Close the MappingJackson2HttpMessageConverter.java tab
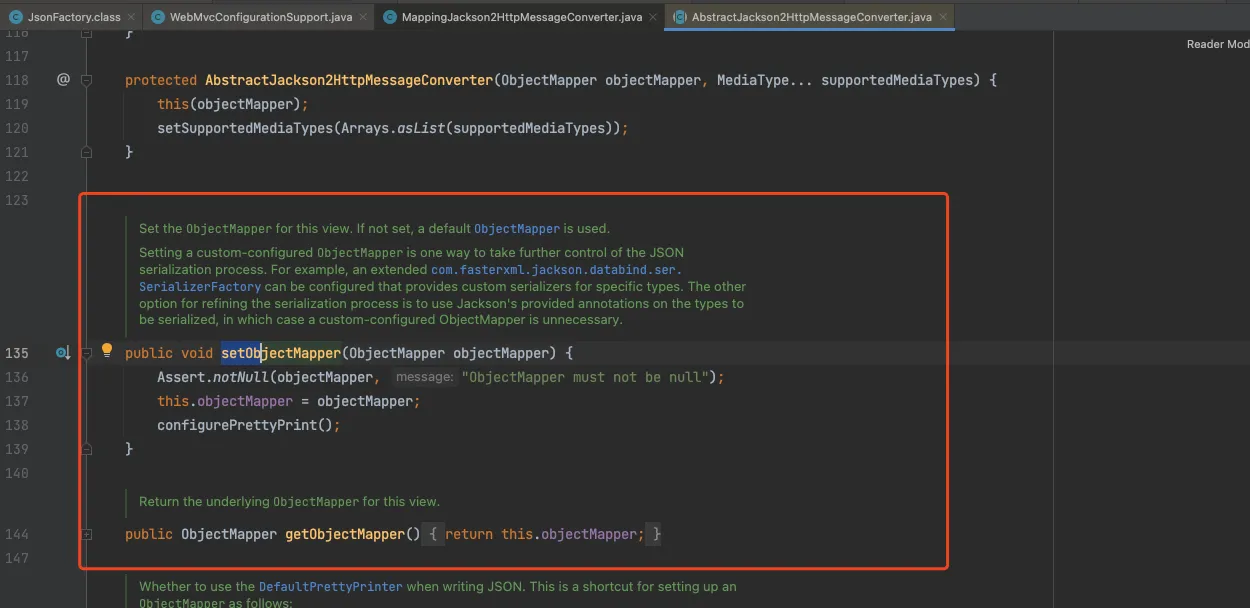 (x=653, y=17)
